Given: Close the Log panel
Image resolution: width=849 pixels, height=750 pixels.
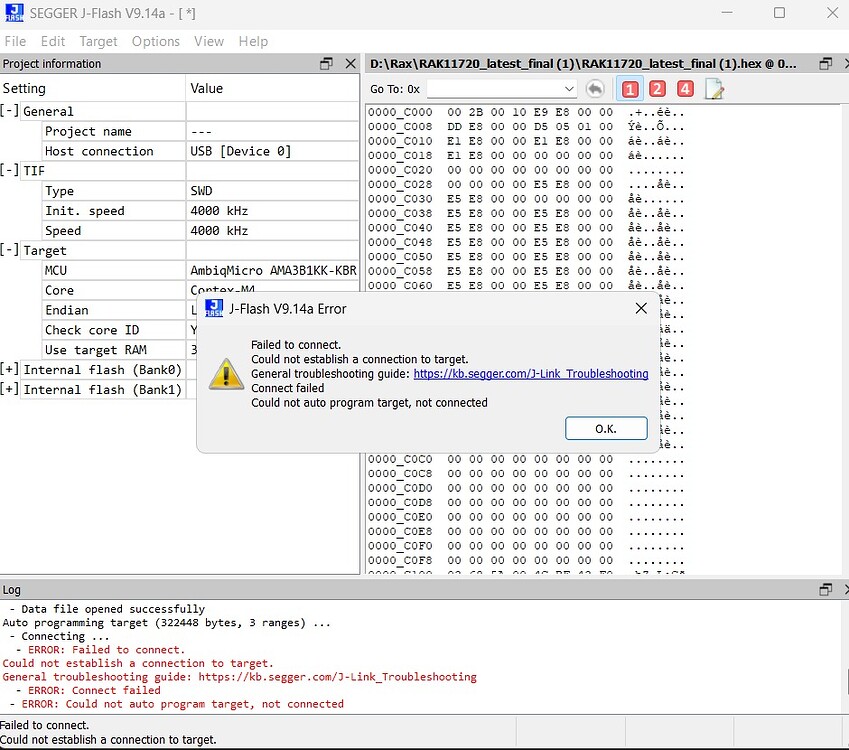Looking at the screenshot, I should pos(843,590).
